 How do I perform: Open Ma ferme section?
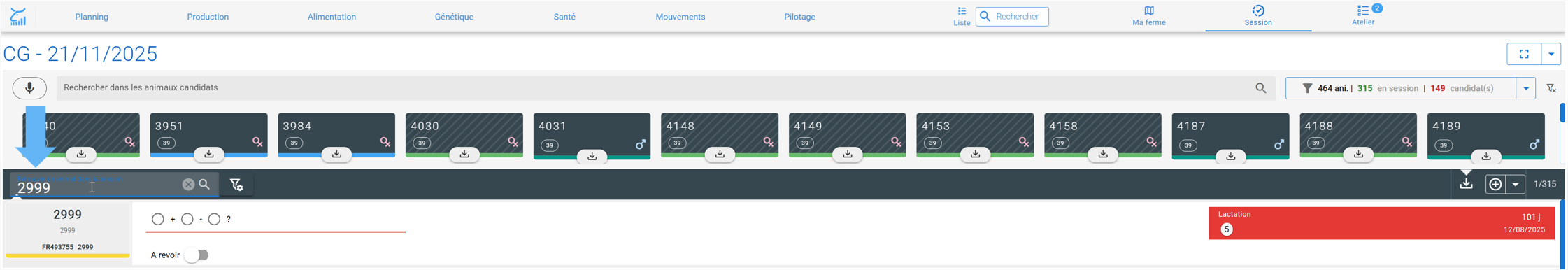[1149, 16]
